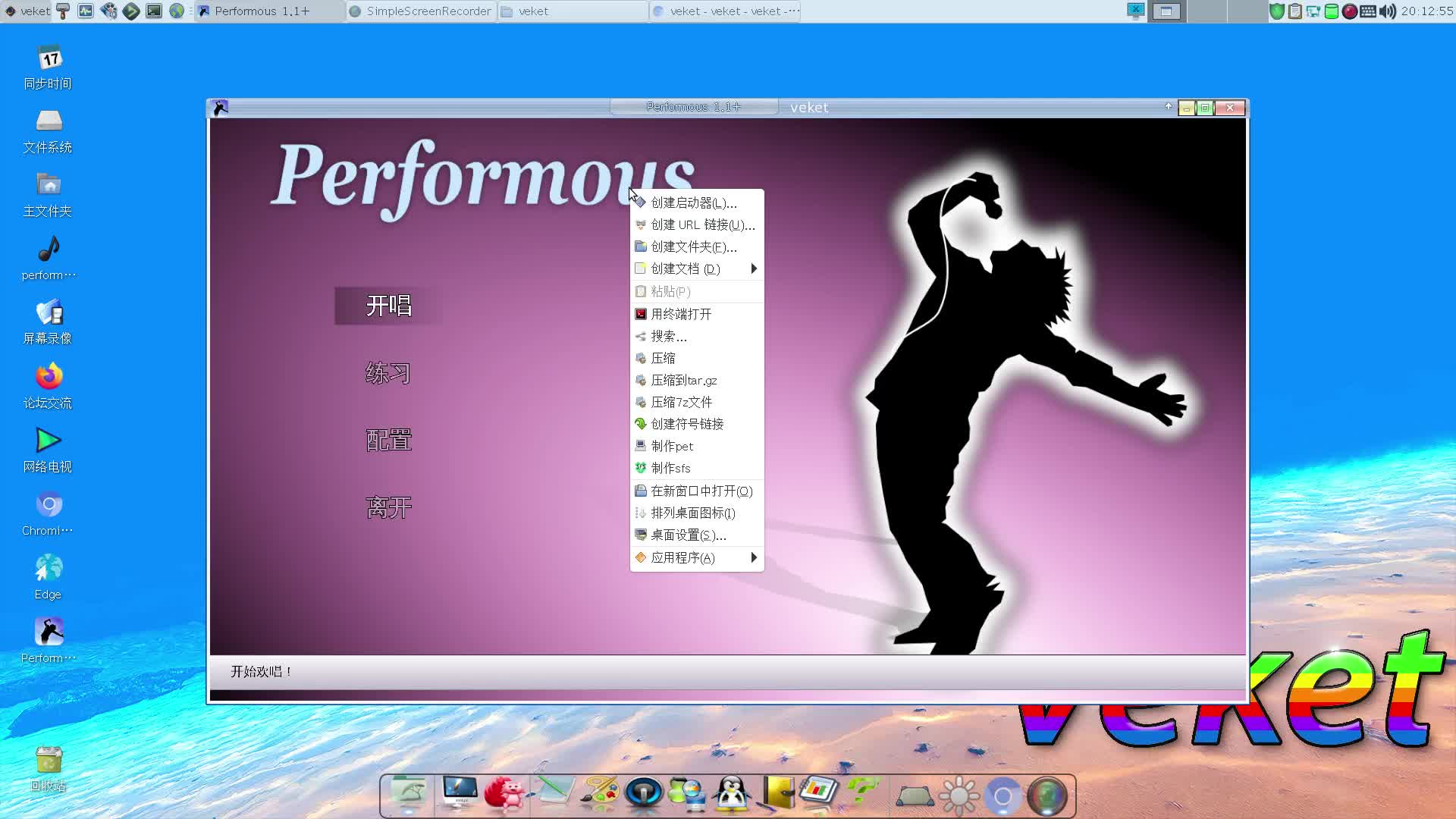Open the 回收站 recycle bin icon
1456x819 pixels.
(x=48, y=769)
